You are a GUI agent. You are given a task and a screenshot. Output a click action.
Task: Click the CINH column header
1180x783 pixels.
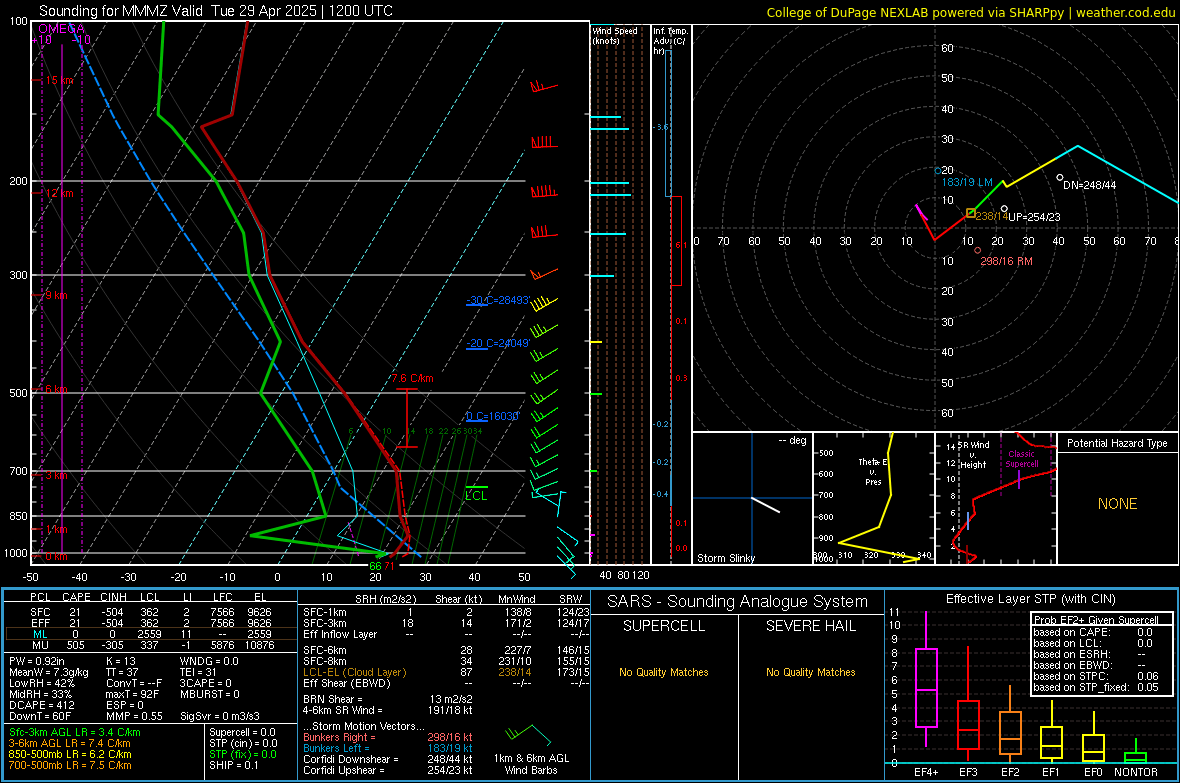click(x=113, y=597)
